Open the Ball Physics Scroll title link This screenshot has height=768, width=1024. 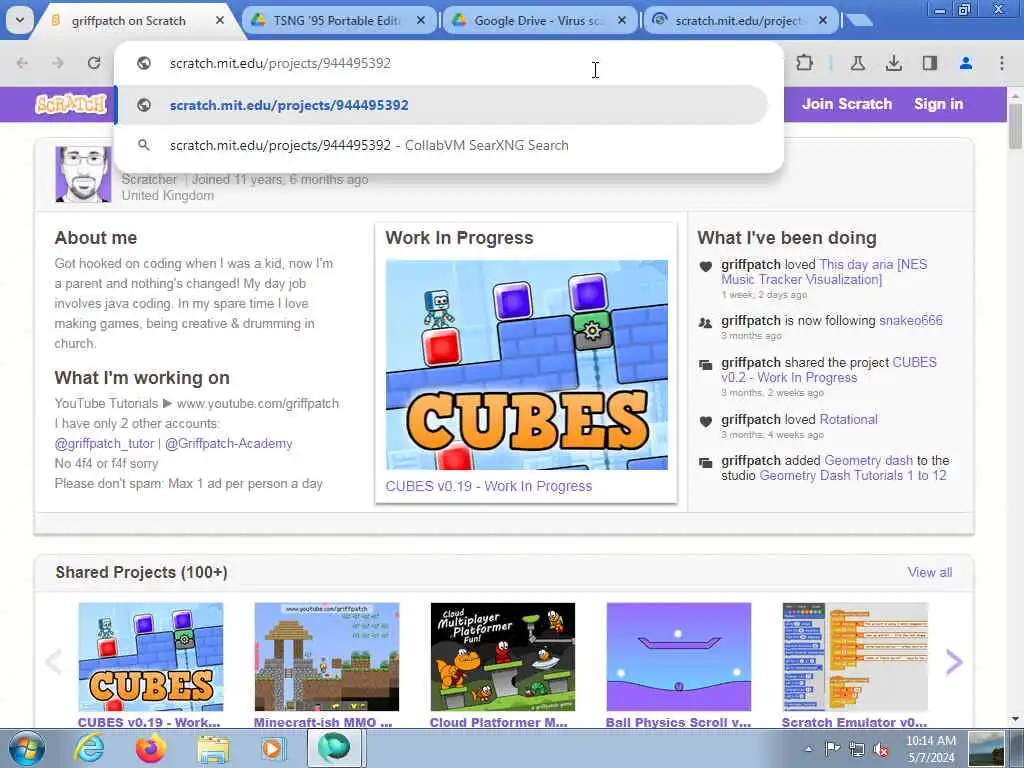678,722
